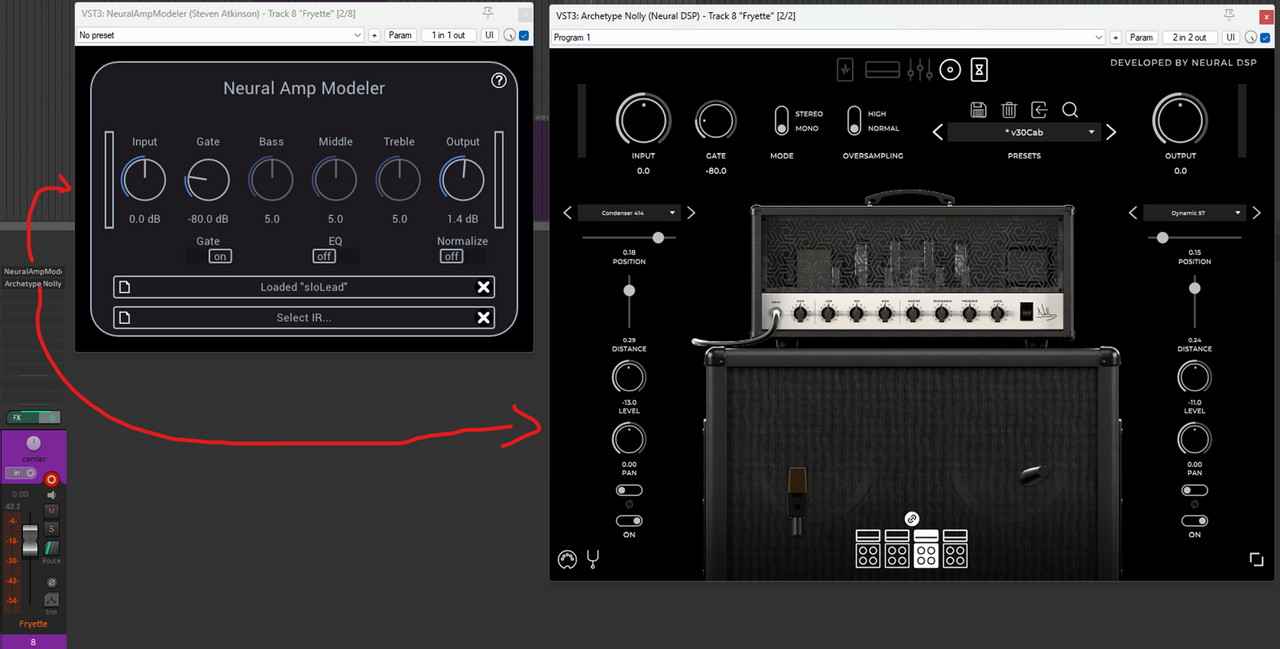The height and width of the screenshot is (649, 1280).
Task: Arm record on Fryette track
Action: click(52, 480)
